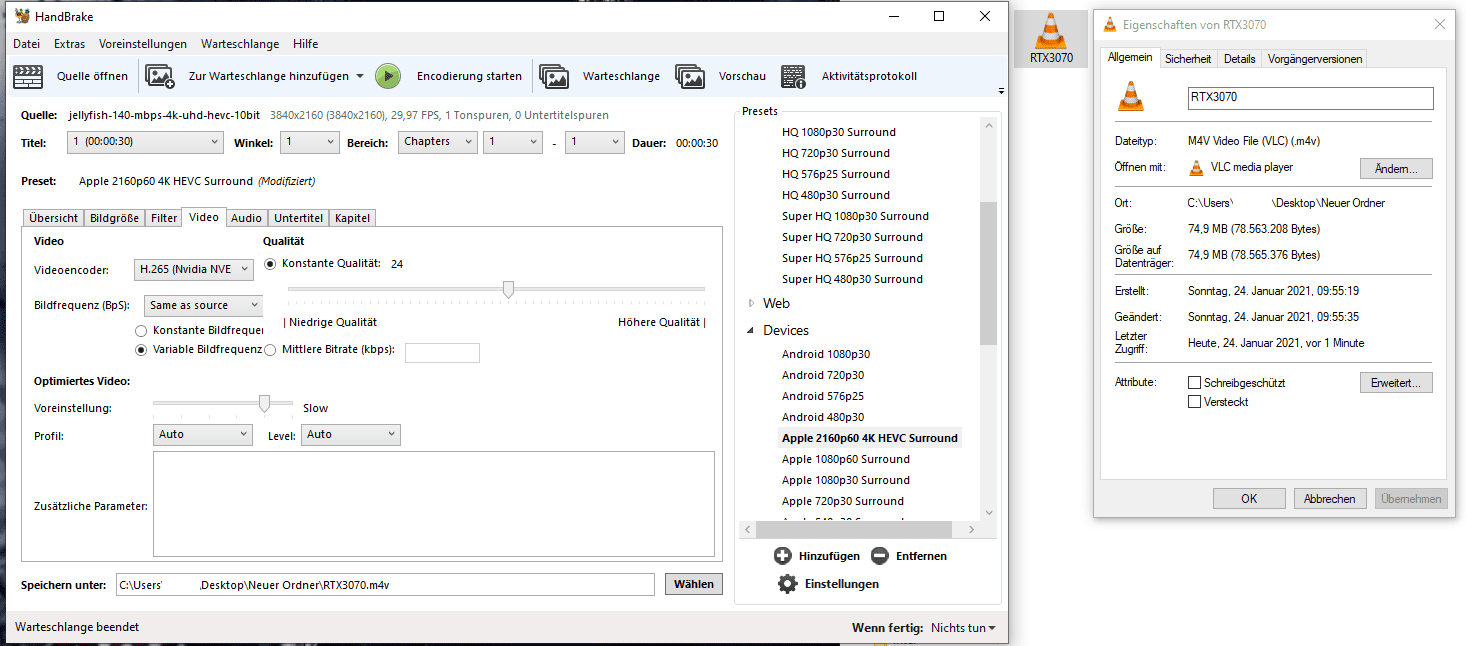Select Konstante Qualität radio button
Viewport: 1466px width, 646px height.
tap(271, 264)
